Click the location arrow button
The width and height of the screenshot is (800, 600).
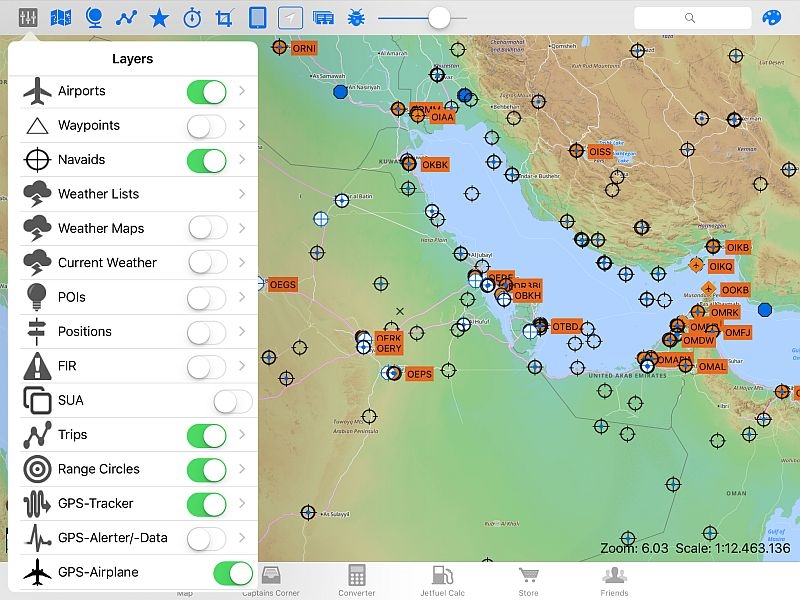point(290,18)
